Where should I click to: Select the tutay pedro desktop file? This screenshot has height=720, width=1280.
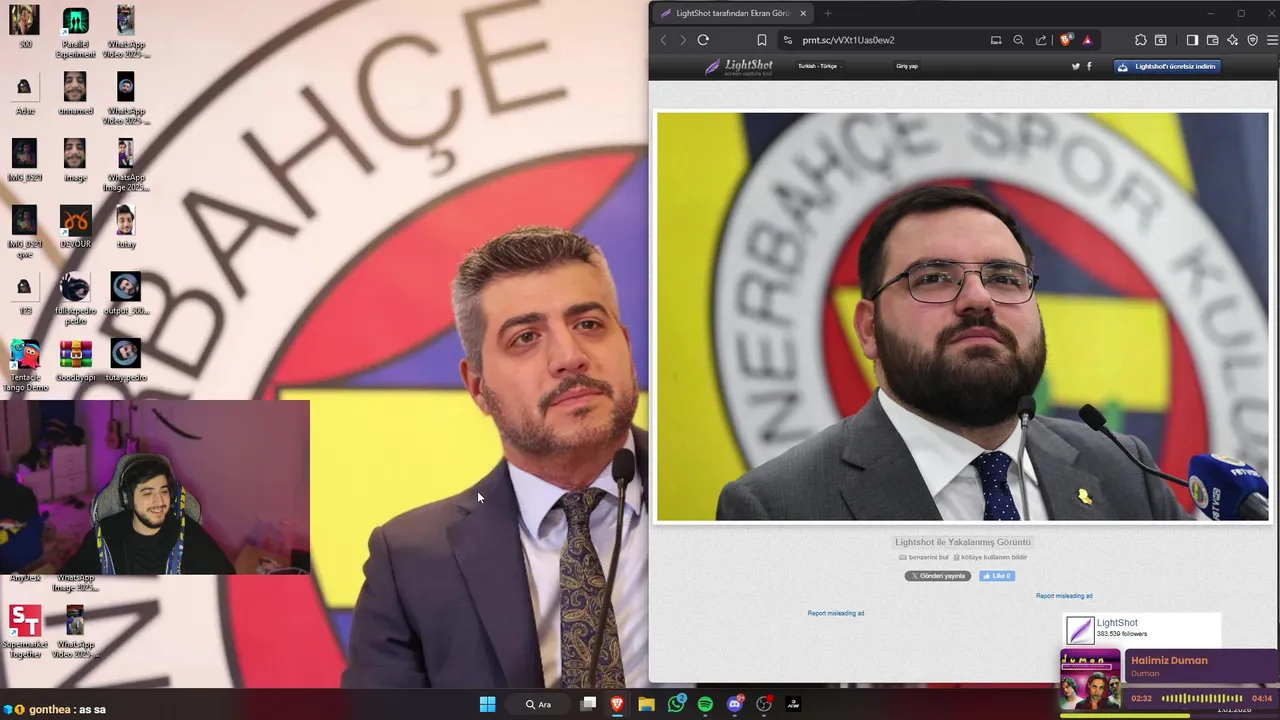click(125, 361)
